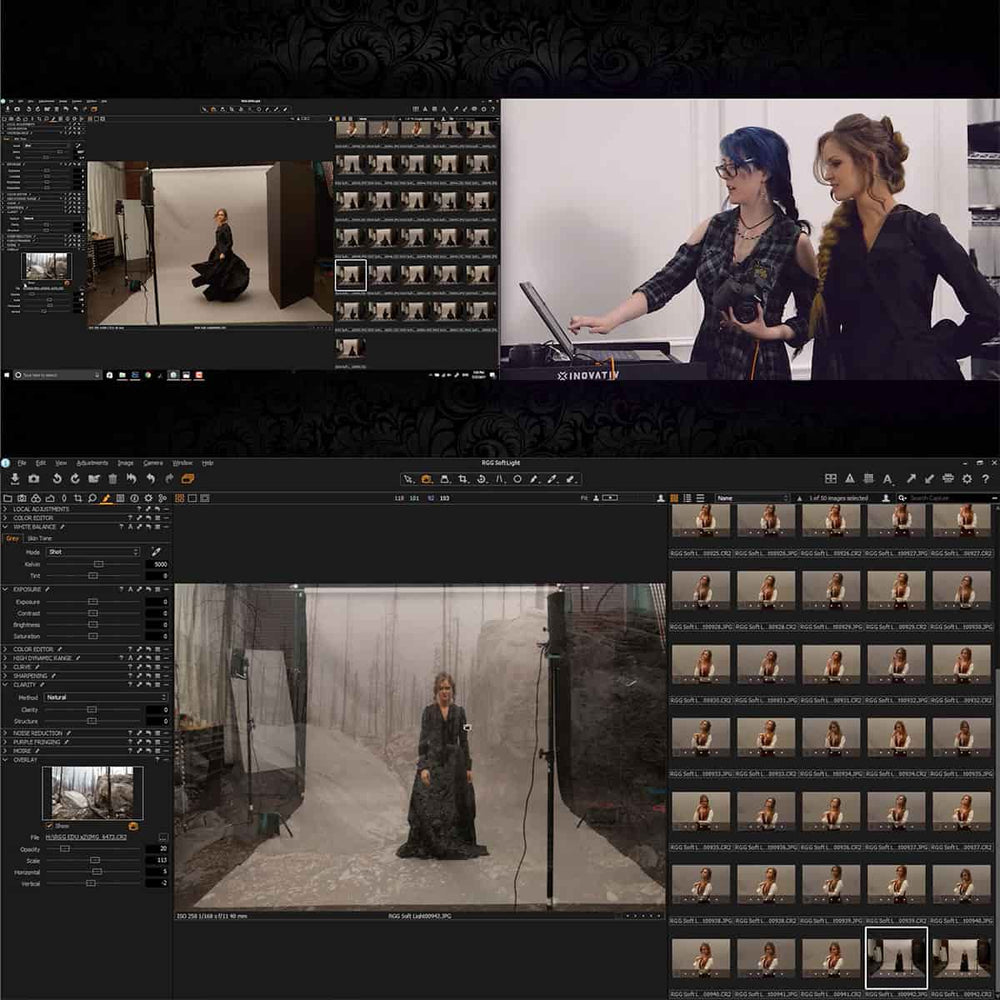The height and width of the screenshot is (1000, 1000).
Task: Pick white balance with the eyedropper icon
Action: 156,551
